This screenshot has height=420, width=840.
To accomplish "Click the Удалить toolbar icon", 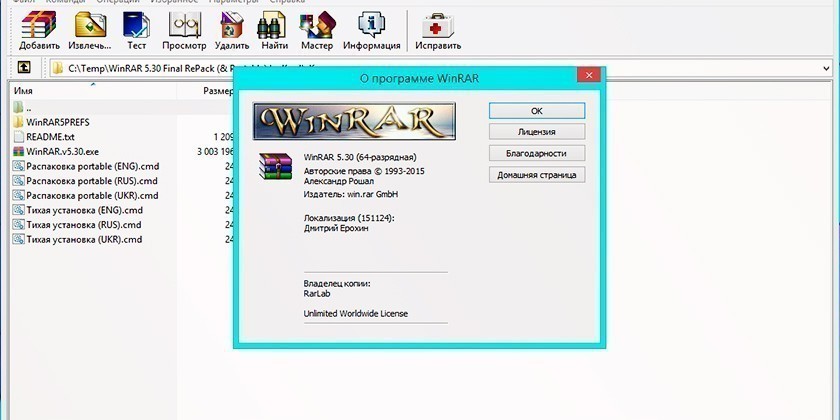I will [232, 31].
